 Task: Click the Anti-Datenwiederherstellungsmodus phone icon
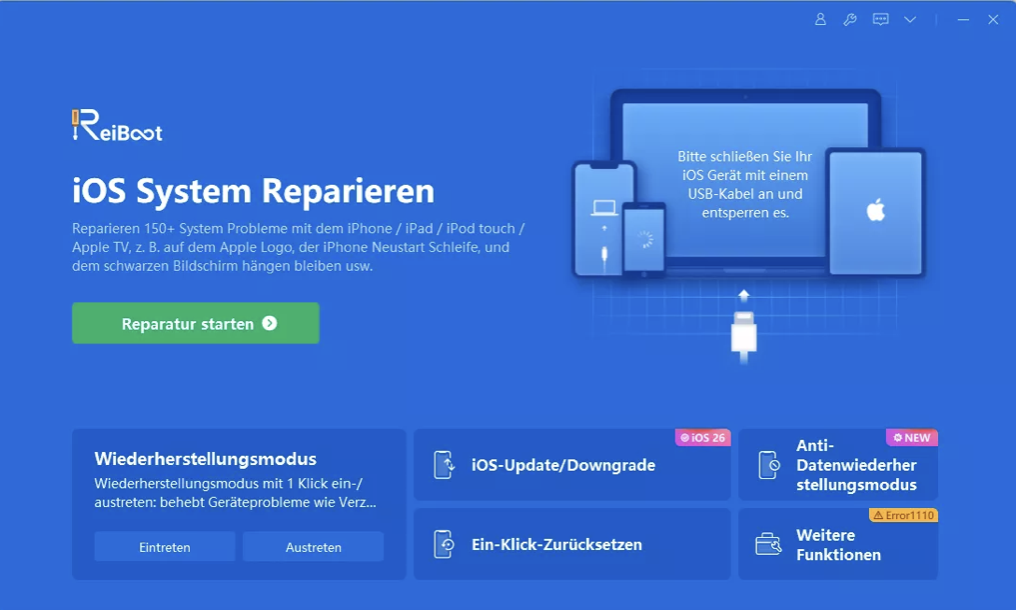click(x=768, y=465)
